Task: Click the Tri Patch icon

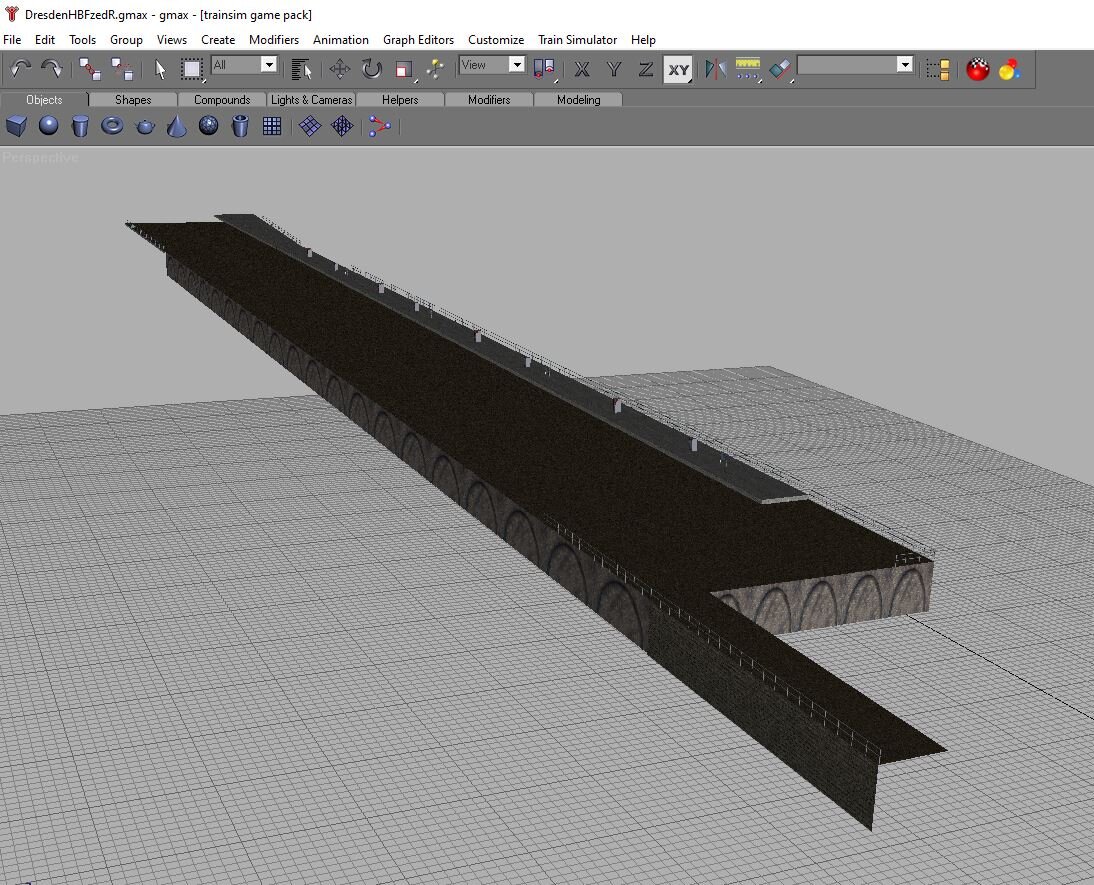Action: [342, 126]
